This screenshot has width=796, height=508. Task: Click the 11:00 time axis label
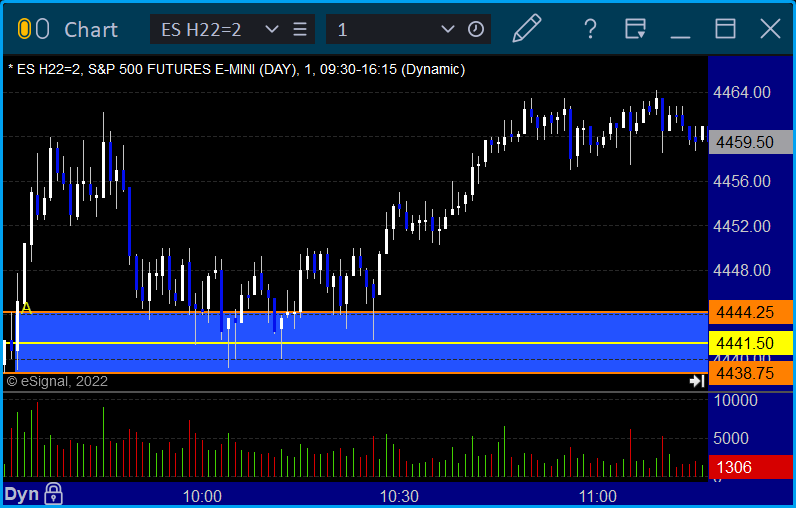[598, 496]
